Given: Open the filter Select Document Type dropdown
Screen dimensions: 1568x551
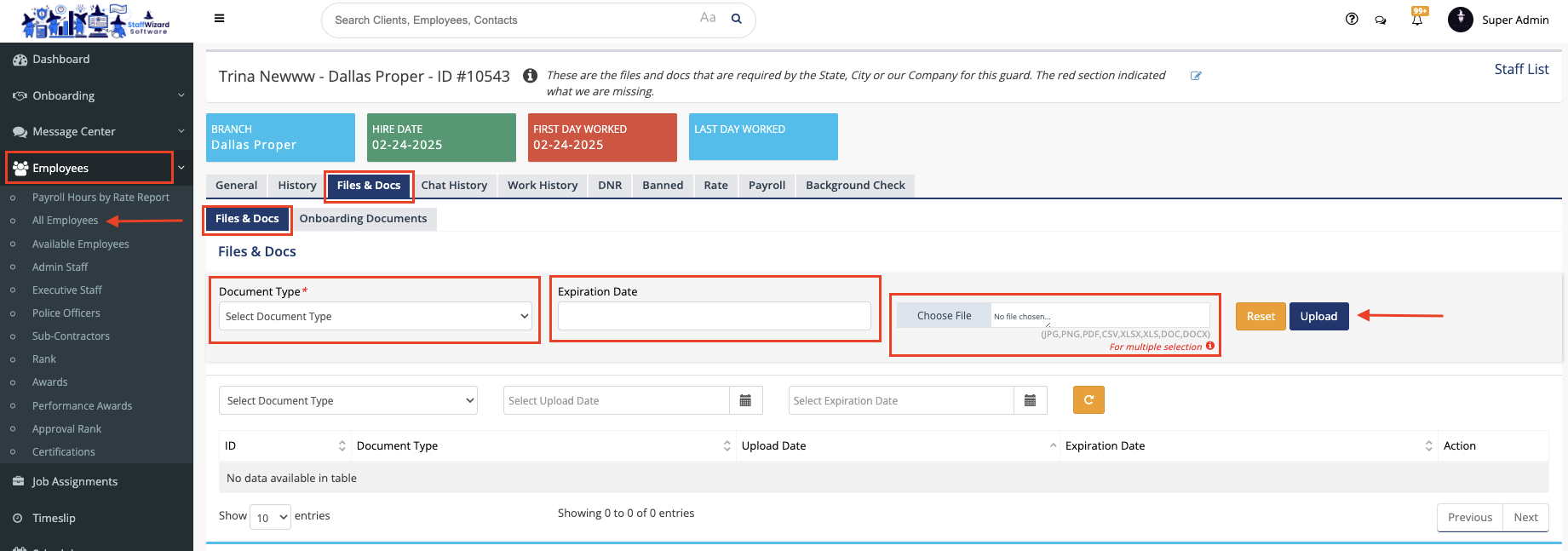Looking at the screenshot, I should tap(348, 400).
